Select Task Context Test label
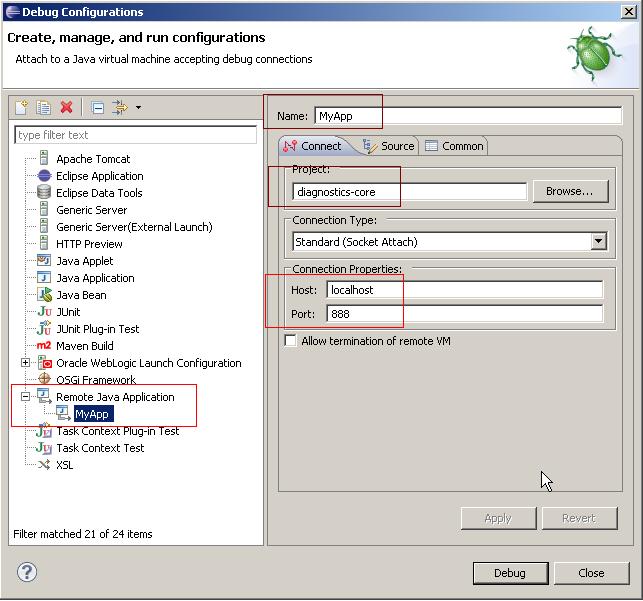 coord(100,448)
